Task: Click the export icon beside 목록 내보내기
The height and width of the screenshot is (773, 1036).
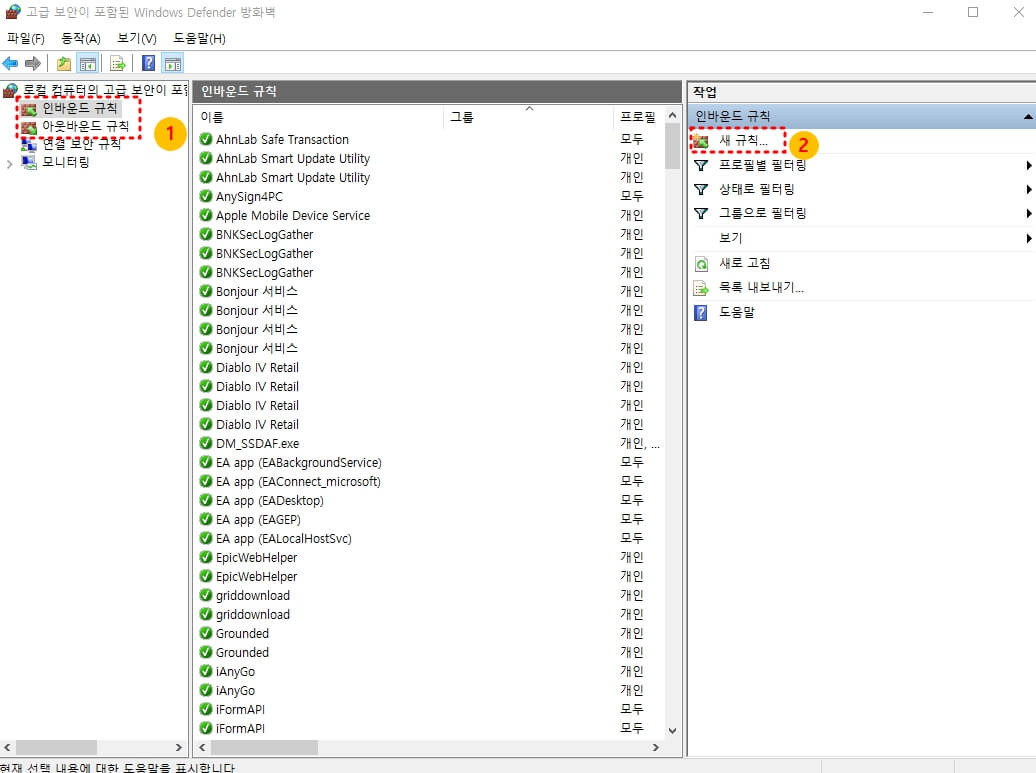Action: [701, 288]
